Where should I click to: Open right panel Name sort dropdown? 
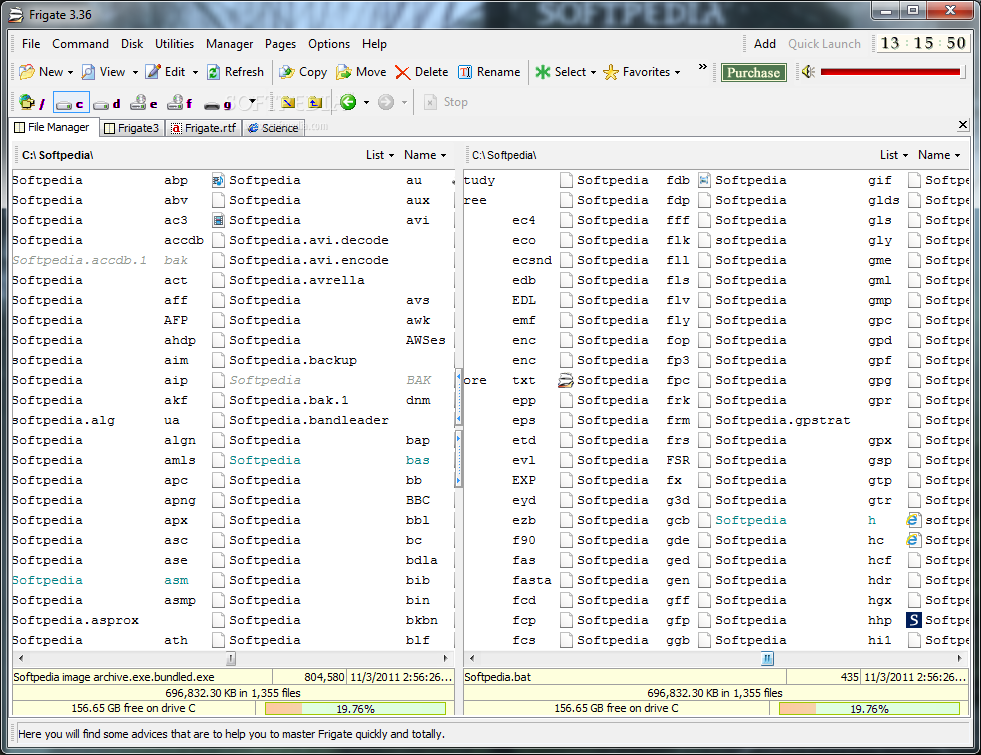tap(938, 155)
